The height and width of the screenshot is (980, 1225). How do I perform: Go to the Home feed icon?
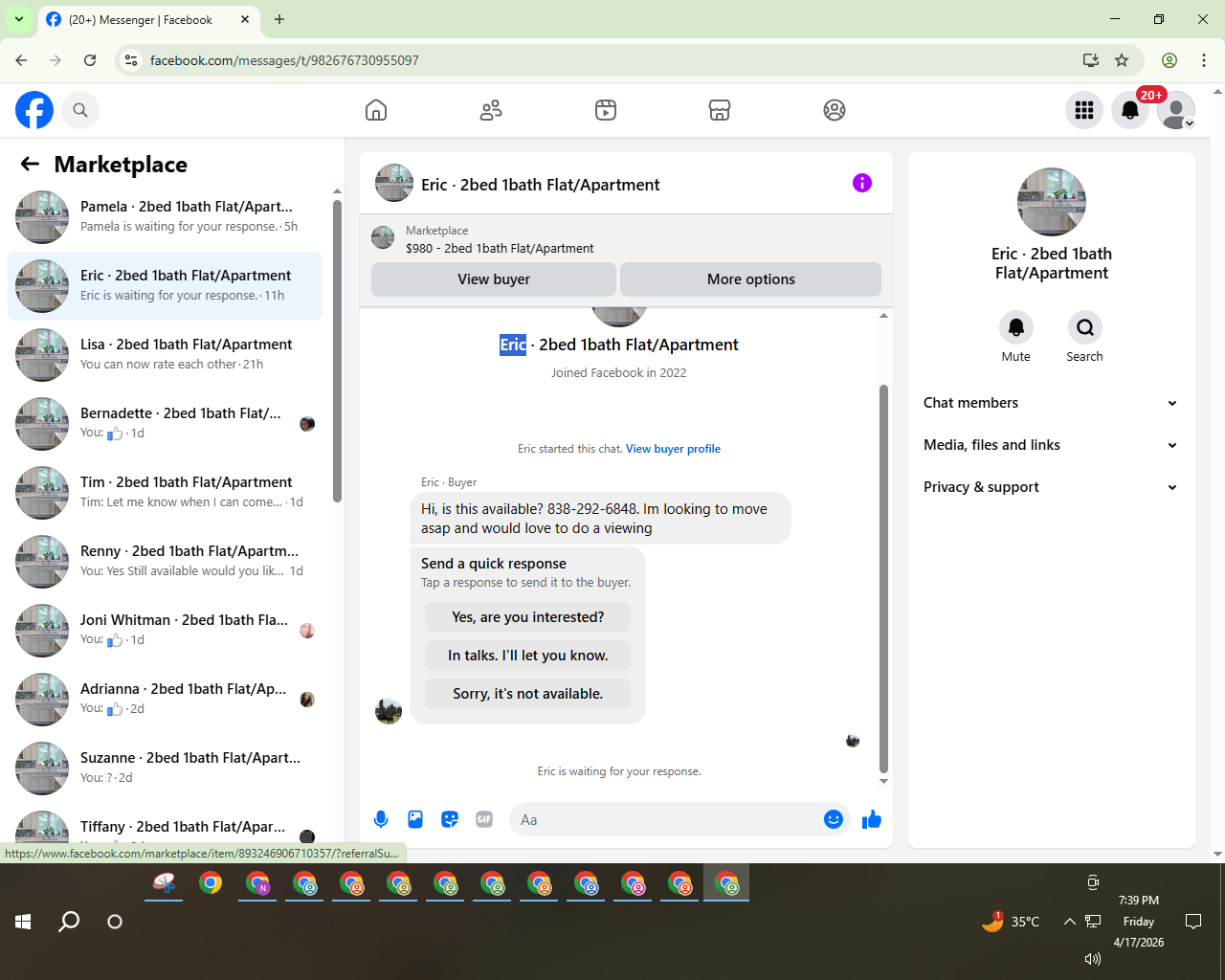tap(376, 110)
